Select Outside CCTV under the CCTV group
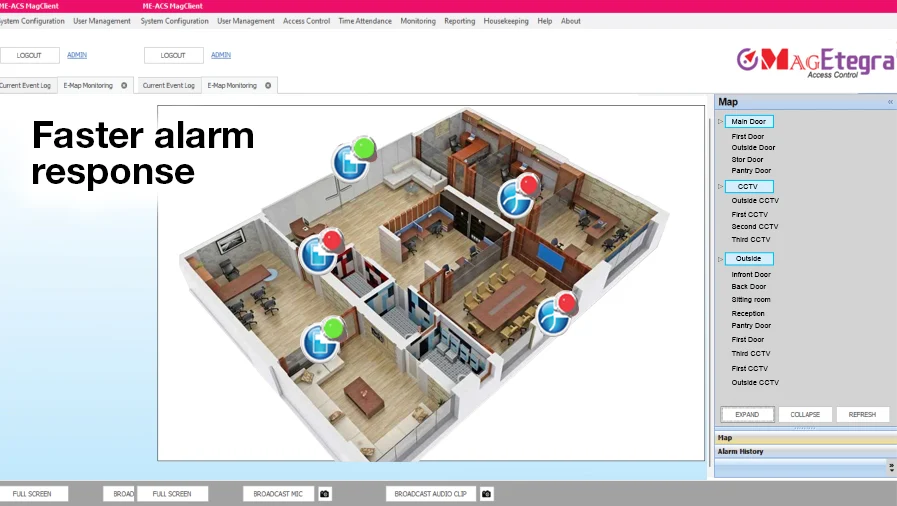Image resolution: width=897 pixels, height=506 pixels. coord(755,201)
